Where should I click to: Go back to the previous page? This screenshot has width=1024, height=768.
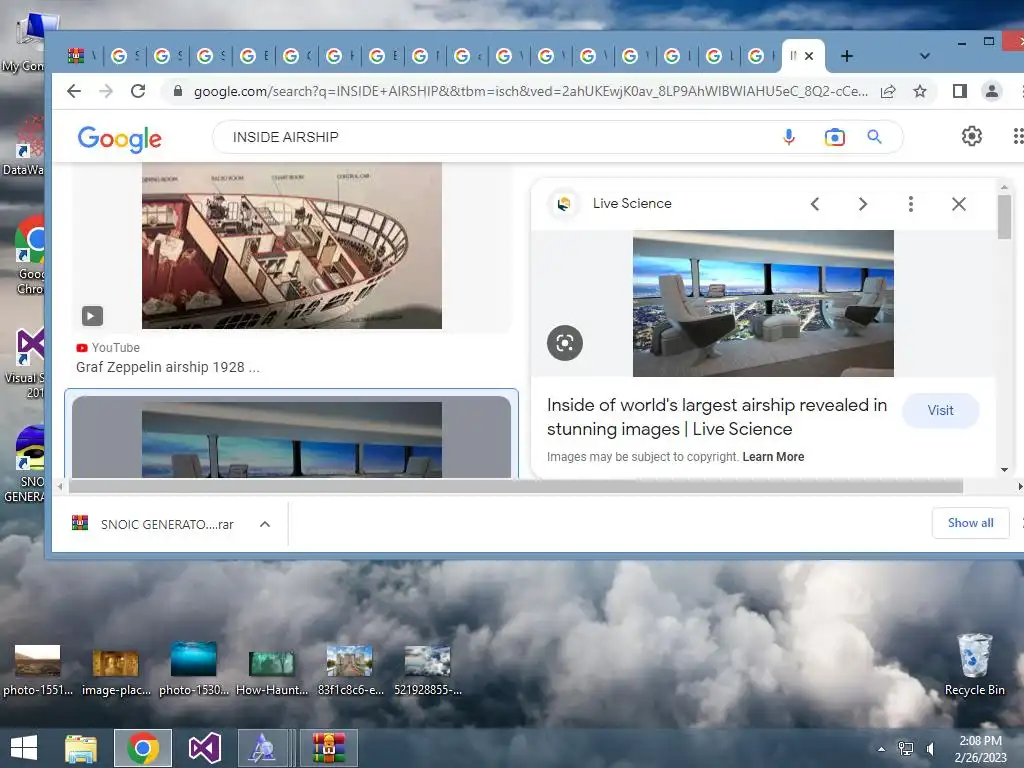coord(74,91)
